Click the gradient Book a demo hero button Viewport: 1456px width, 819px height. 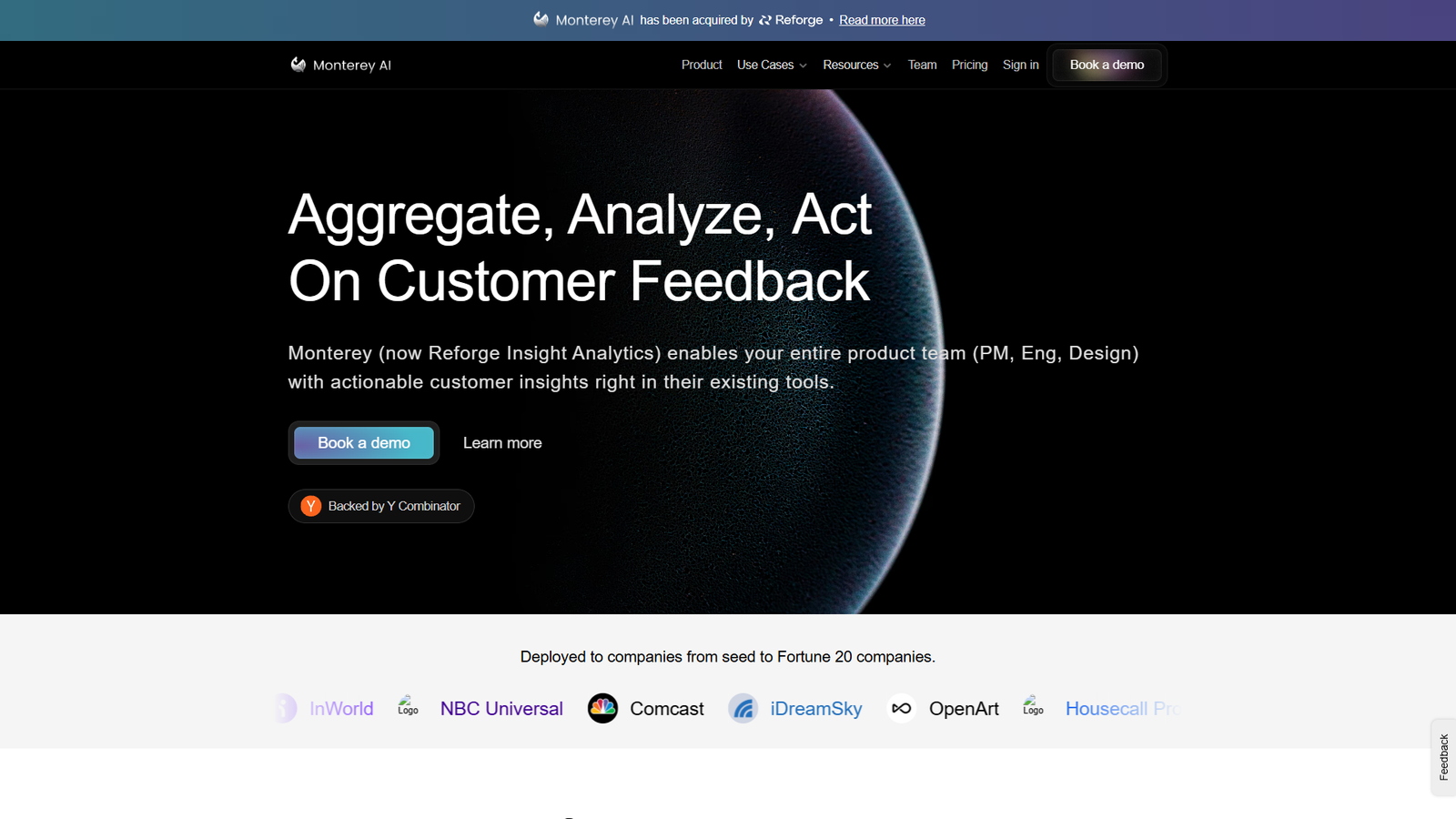pos(364,443)
